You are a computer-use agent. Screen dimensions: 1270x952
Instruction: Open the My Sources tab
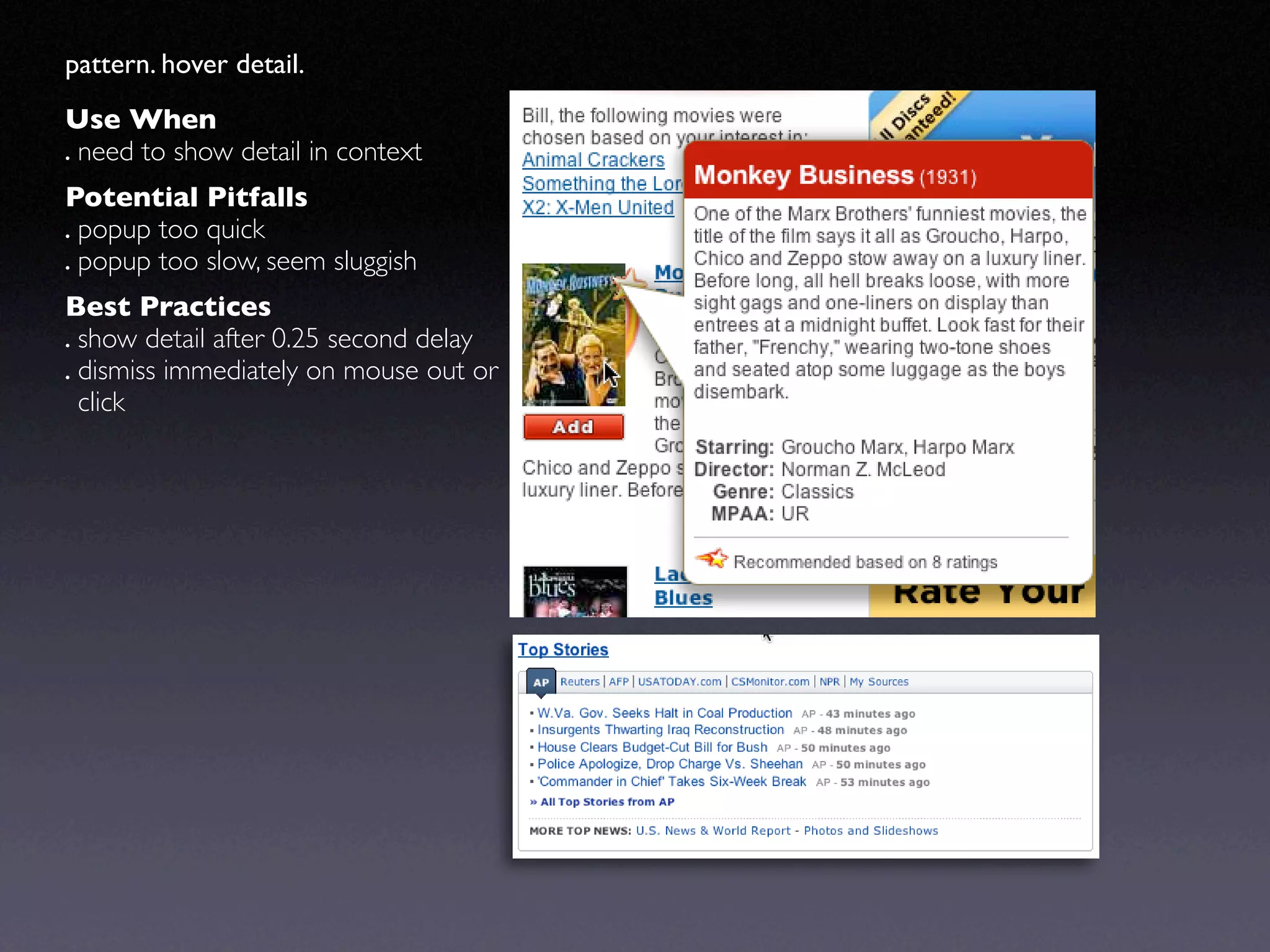(x=879, y=682)
